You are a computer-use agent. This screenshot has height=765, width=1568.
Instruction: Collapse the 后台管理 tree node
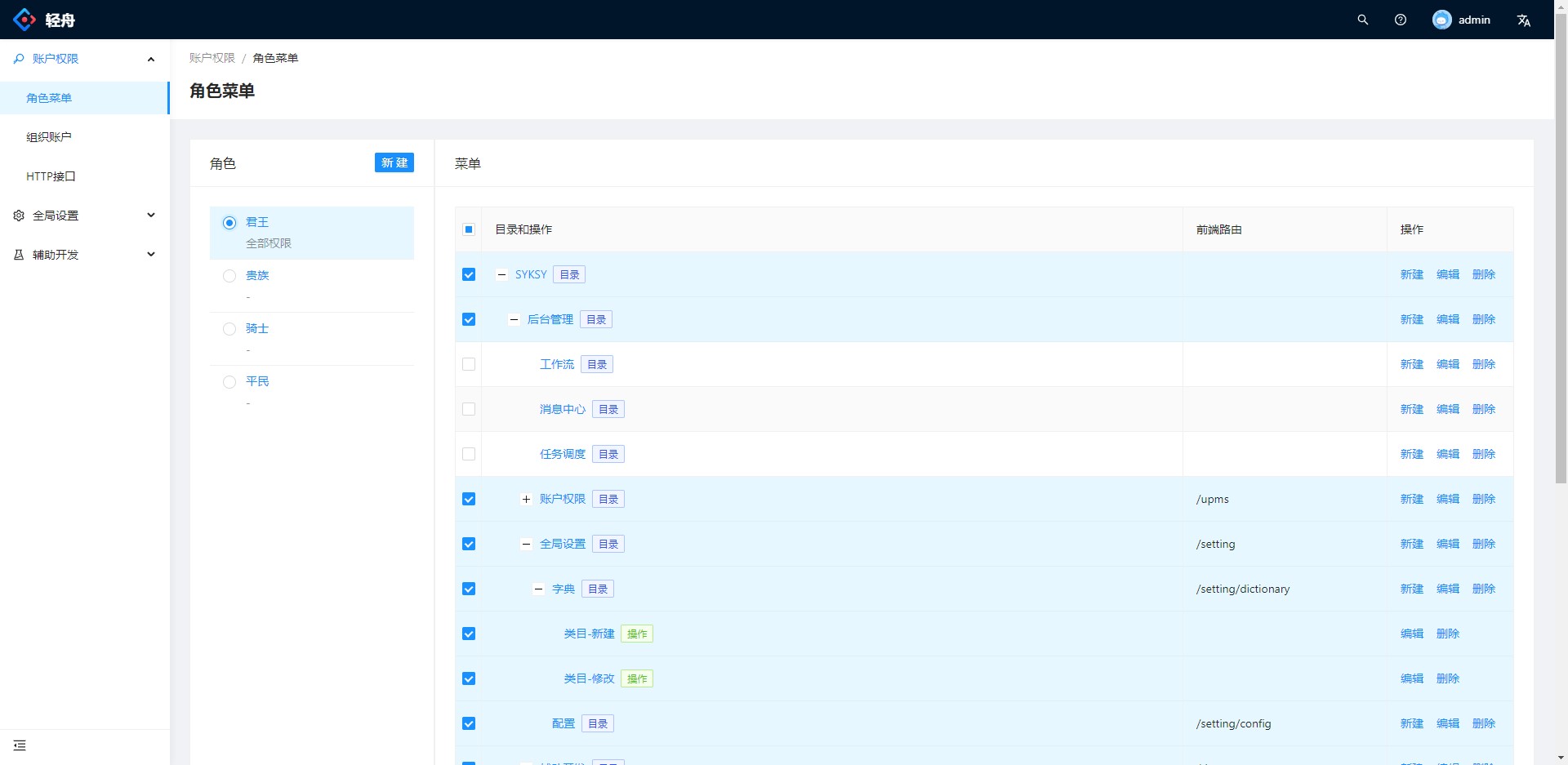(x=514, y=319)
